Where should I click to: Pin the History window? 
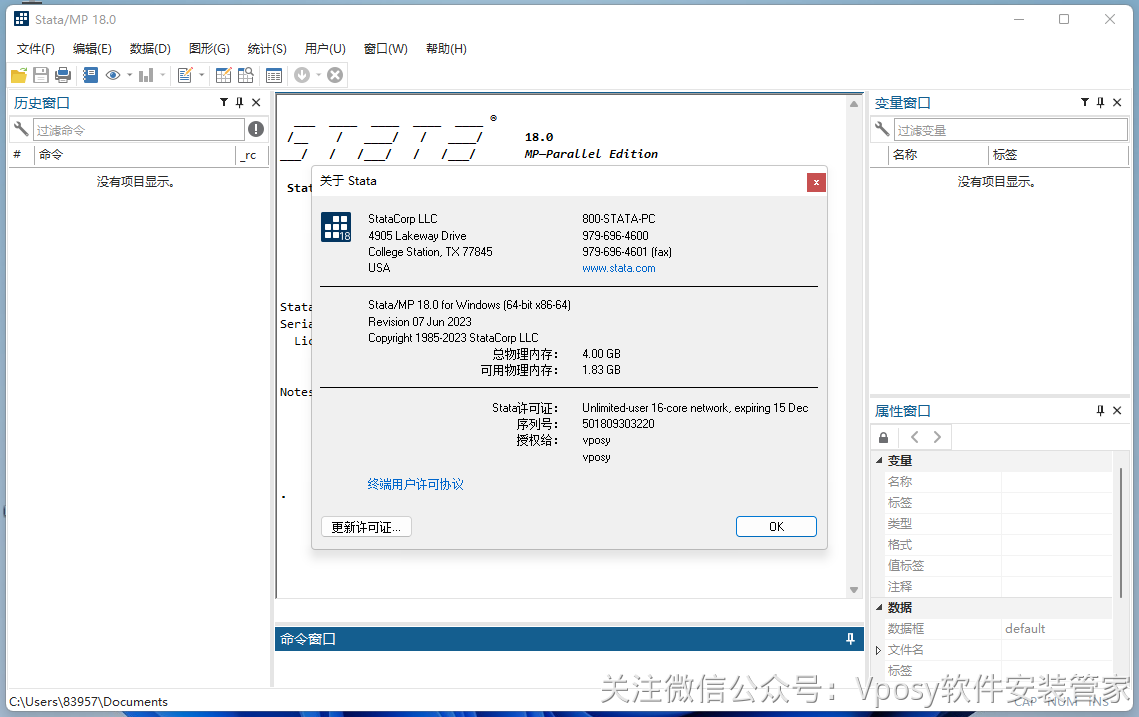[x=240, y=102]
